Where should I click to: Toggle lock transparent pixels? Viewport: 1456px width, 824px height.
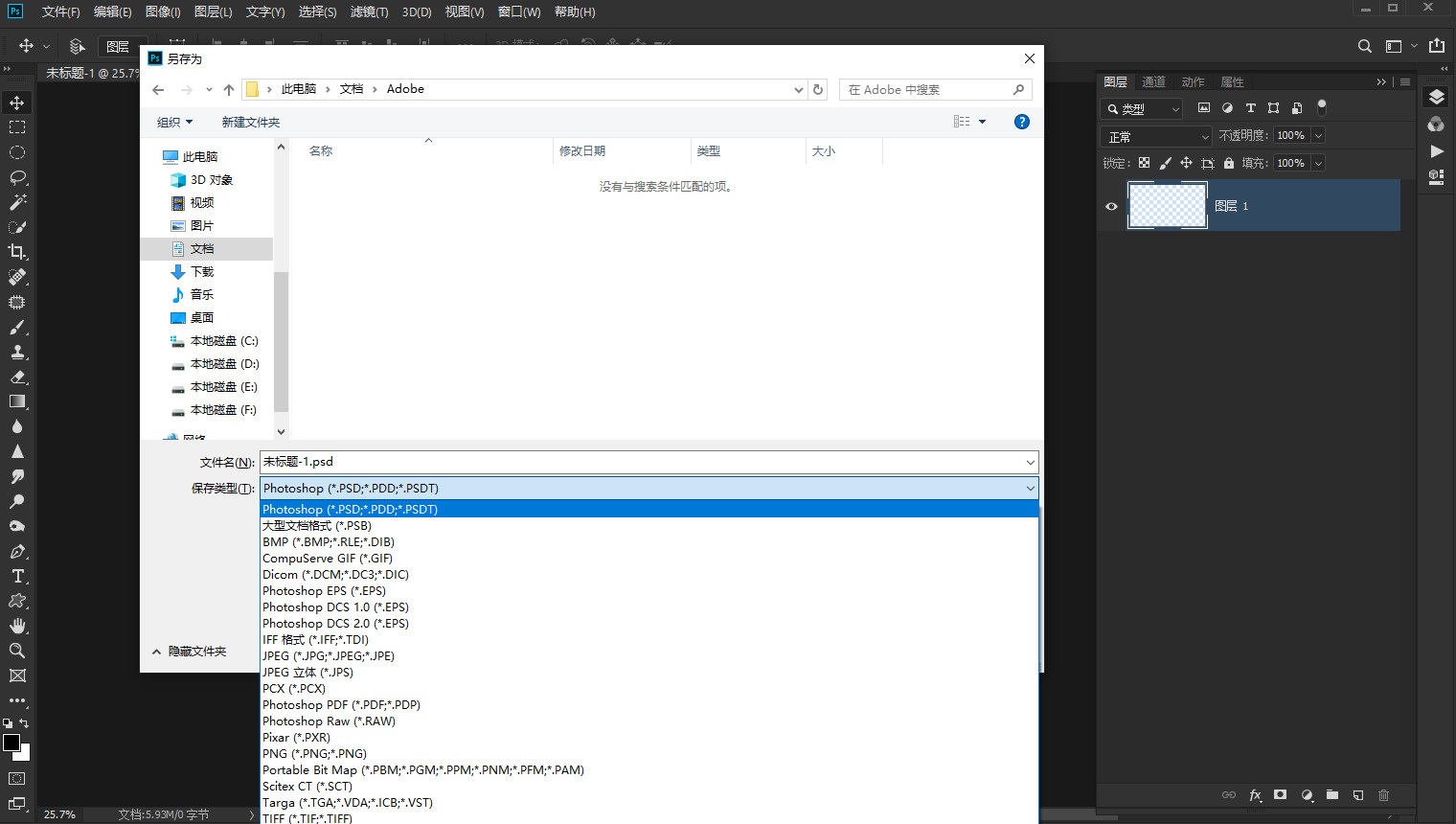1144,163
